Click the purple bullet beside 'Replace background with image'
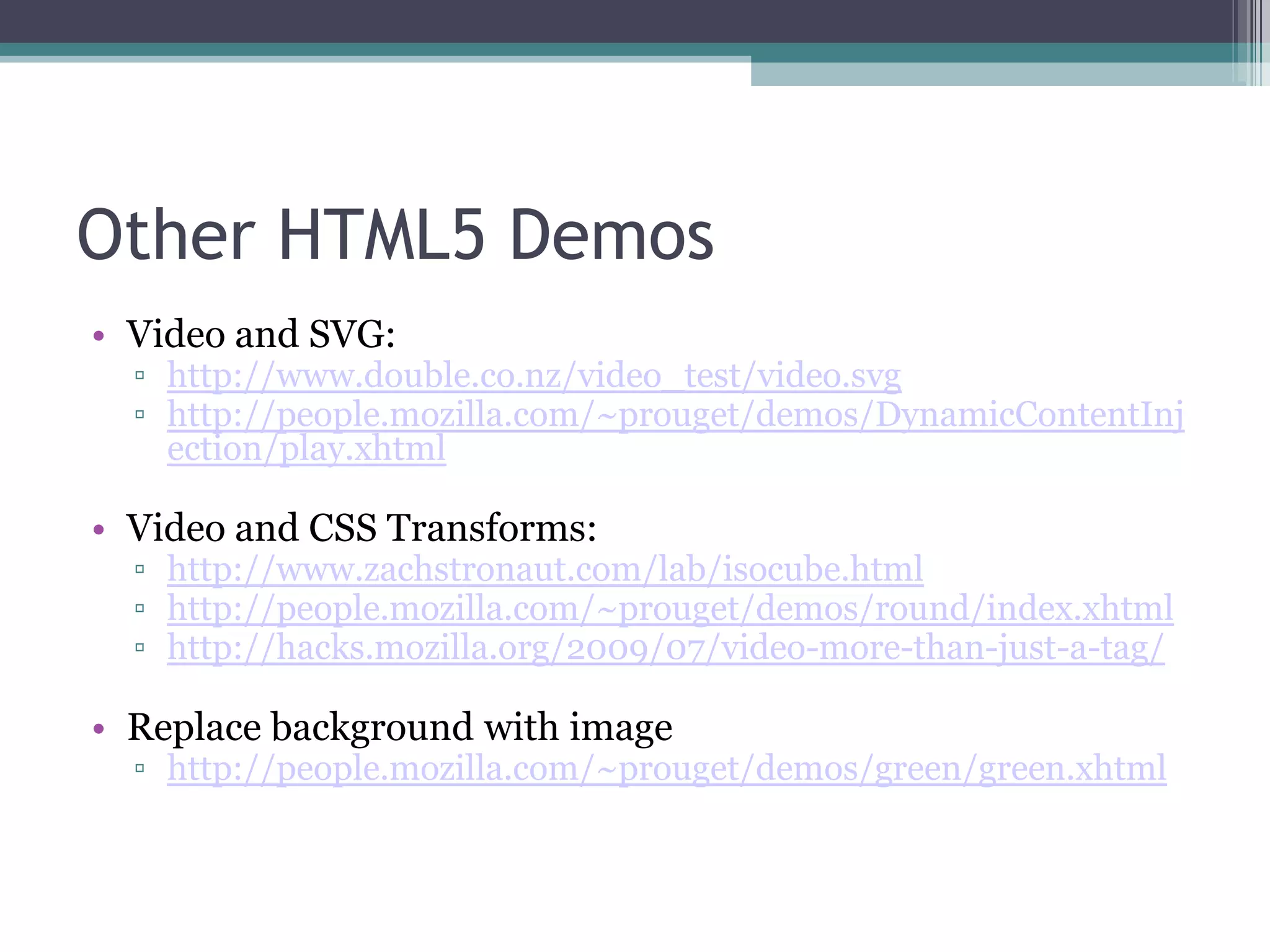Screen dimensions: 1270x952 (x=98, y=728)
